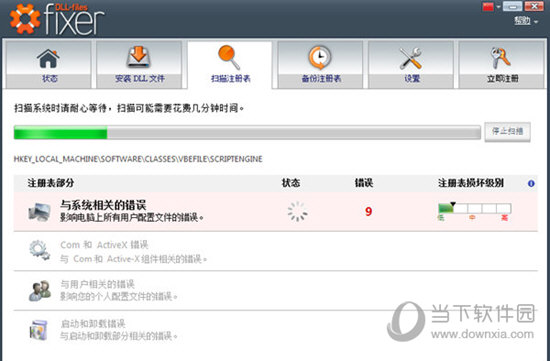
Task: Click the software box icon for 启动和卸载错误
Action: click(x=38, y=330)
